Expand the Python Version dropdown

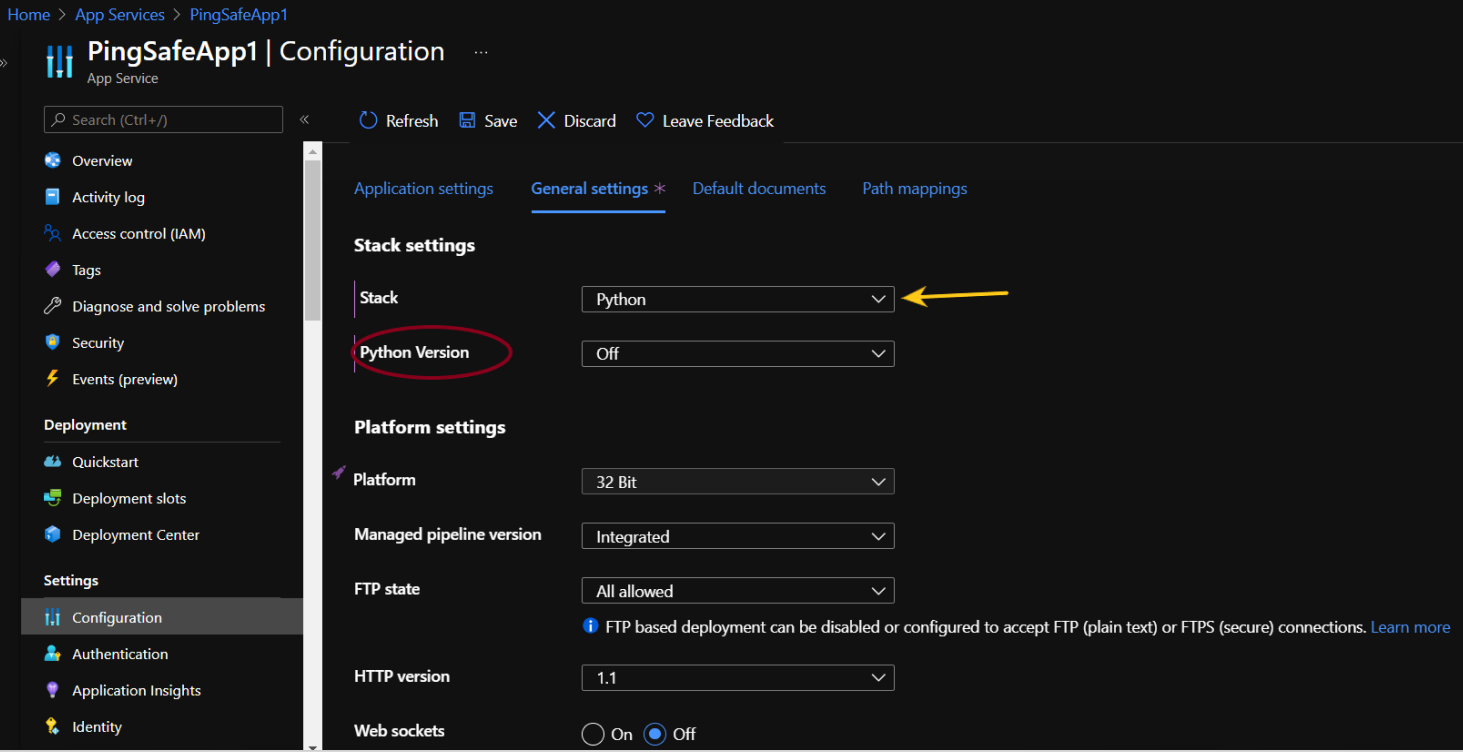click(x=737, y=354)
